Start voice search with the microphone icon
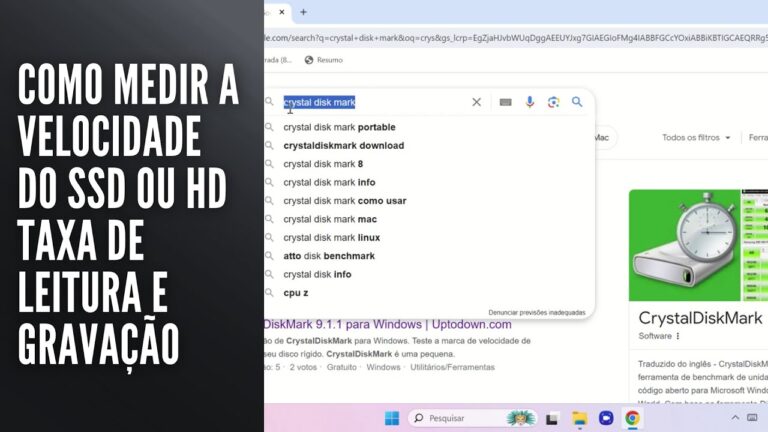The height and width of the screenshot is (432, 768). [529, 102]
